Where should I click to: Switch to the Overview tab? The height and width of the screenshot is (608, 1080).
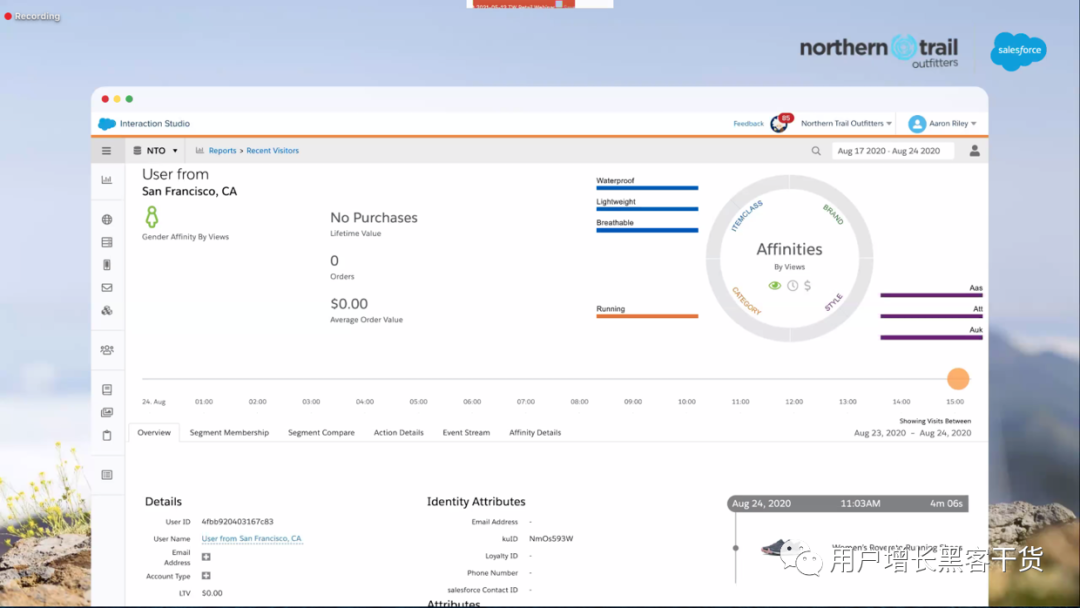(x=154, y=432)
